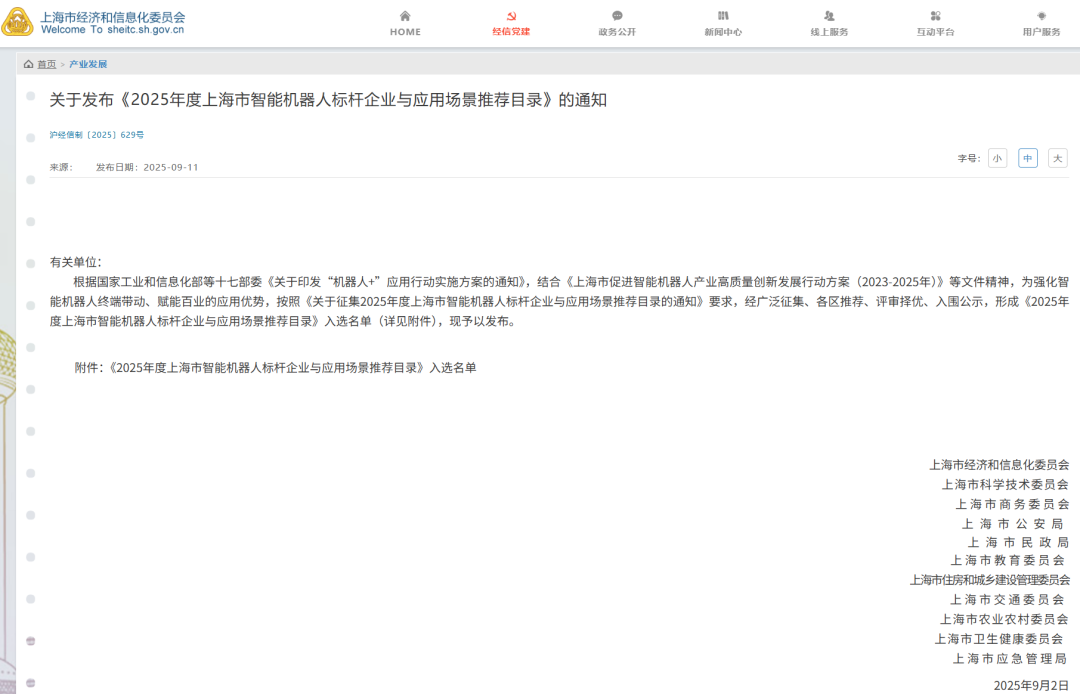Click the 首页 breadcrumb link

coord(44,63)
